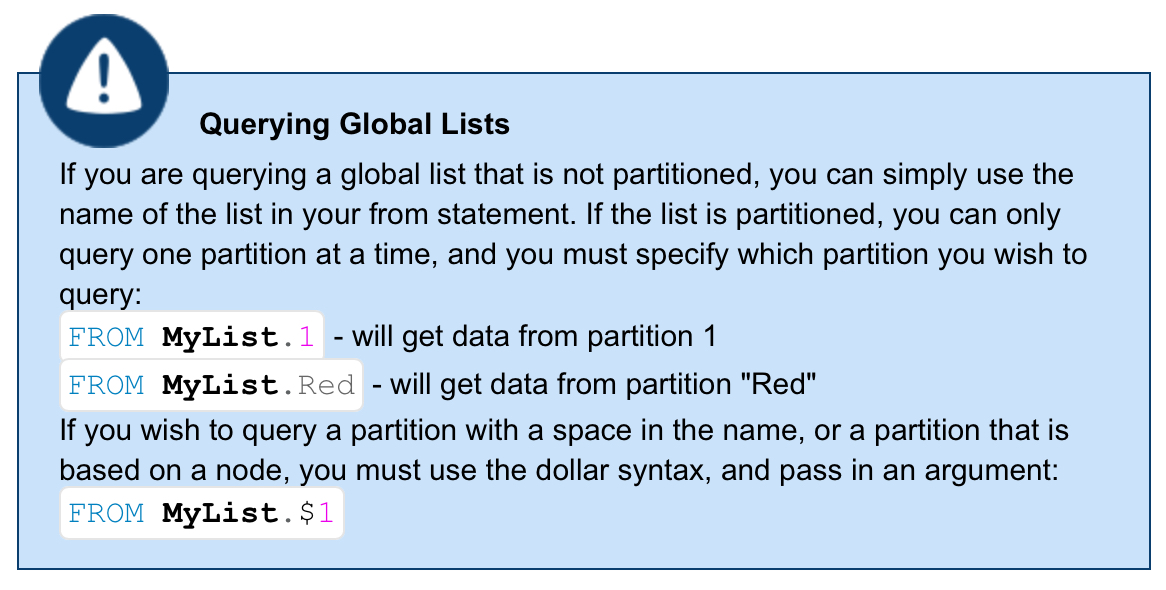This screenshot has width=1166, height=590.
Task: Select the FROM MyList.Red code snippet
Action: point(211,385)
